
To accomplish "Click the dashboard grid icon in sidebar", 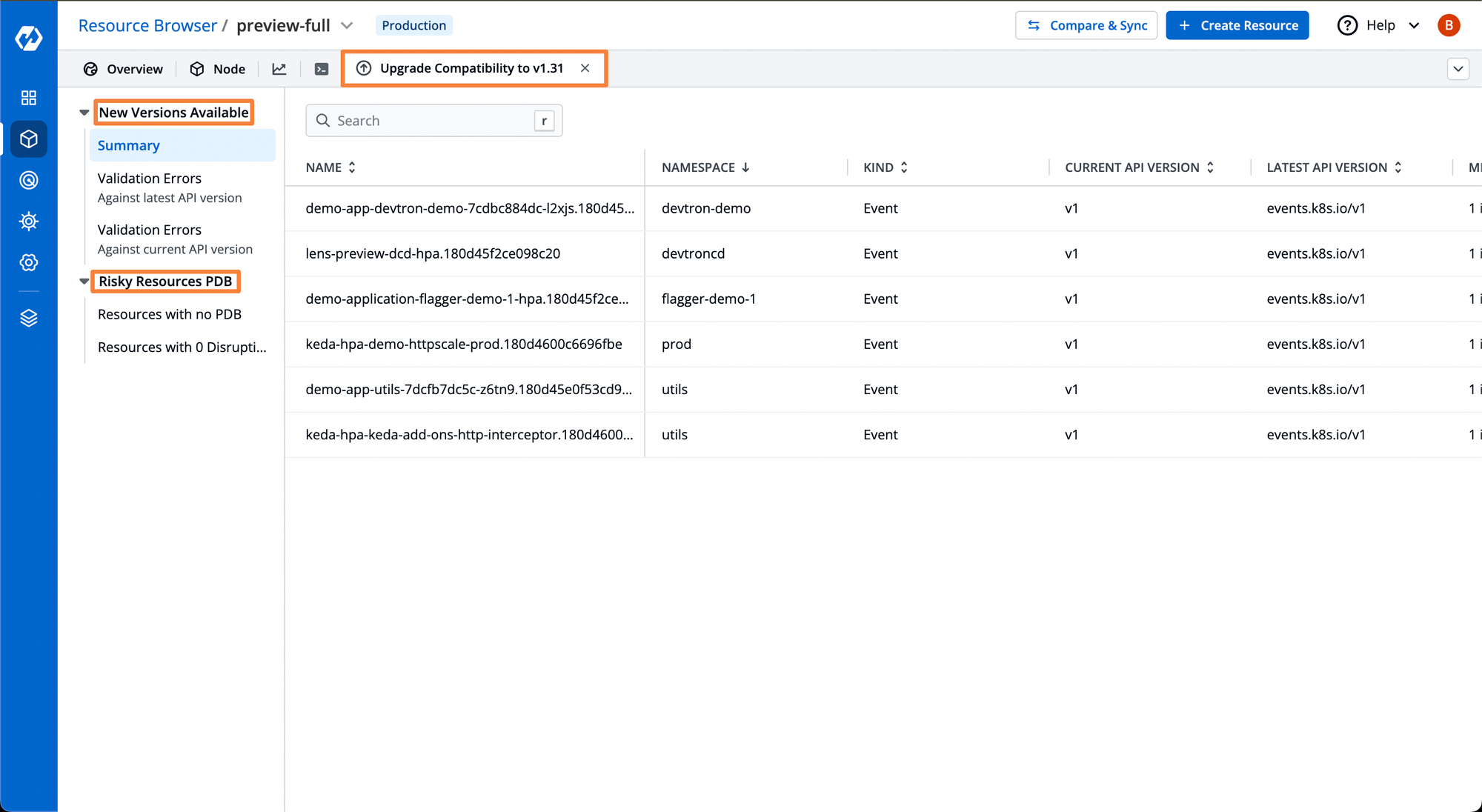I will tap(28, 97).
